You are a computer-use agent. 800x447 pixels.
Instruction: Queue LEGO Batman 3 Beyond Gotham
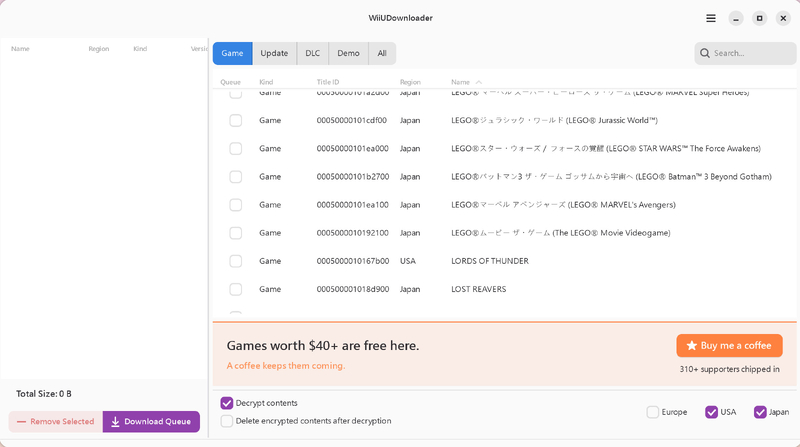tap(235, 177)
